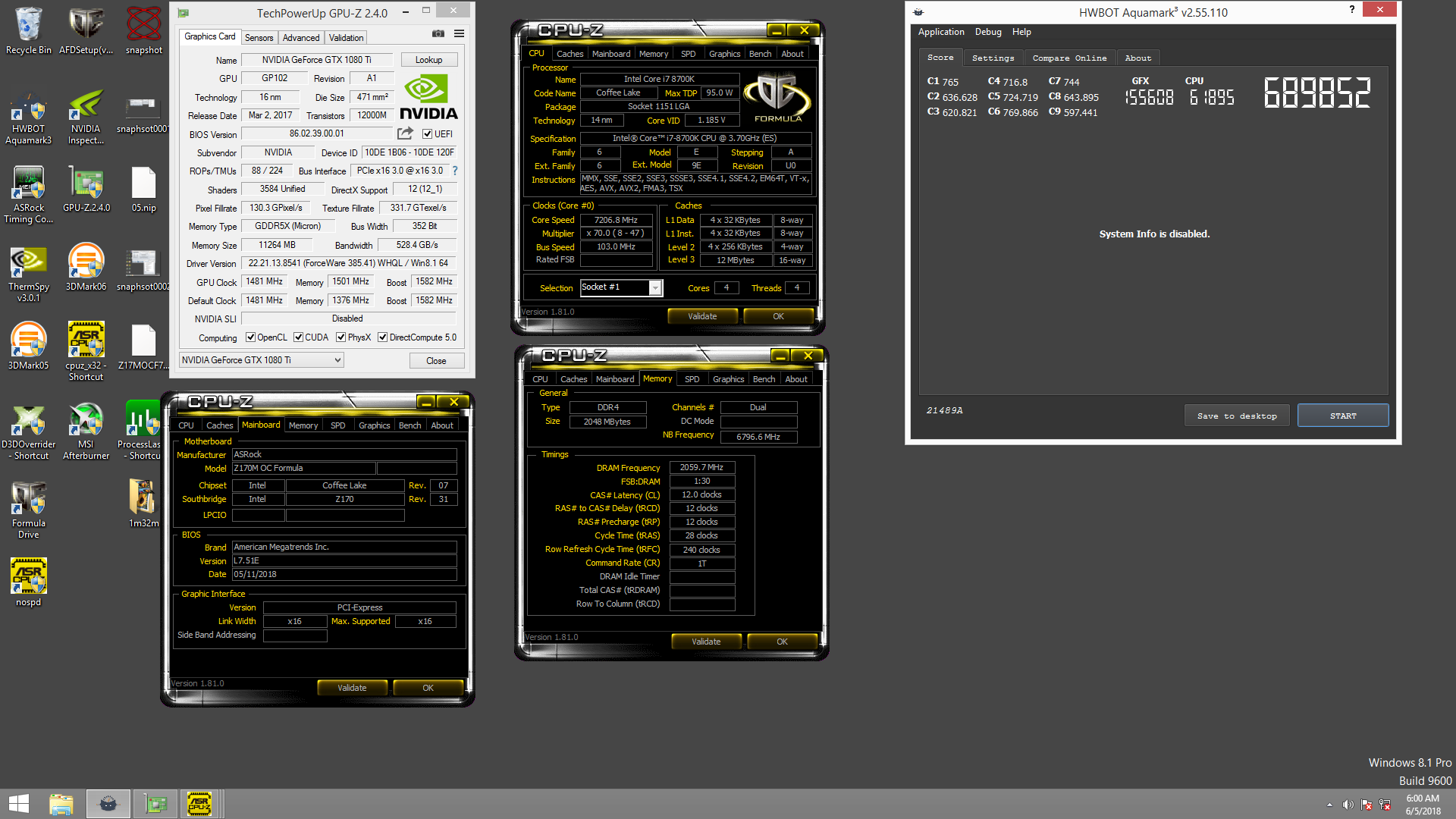Toggle PhysX checkbox in GPU-Z
The width and height of the screenshot is (1456, 819).
pos(340,337)
